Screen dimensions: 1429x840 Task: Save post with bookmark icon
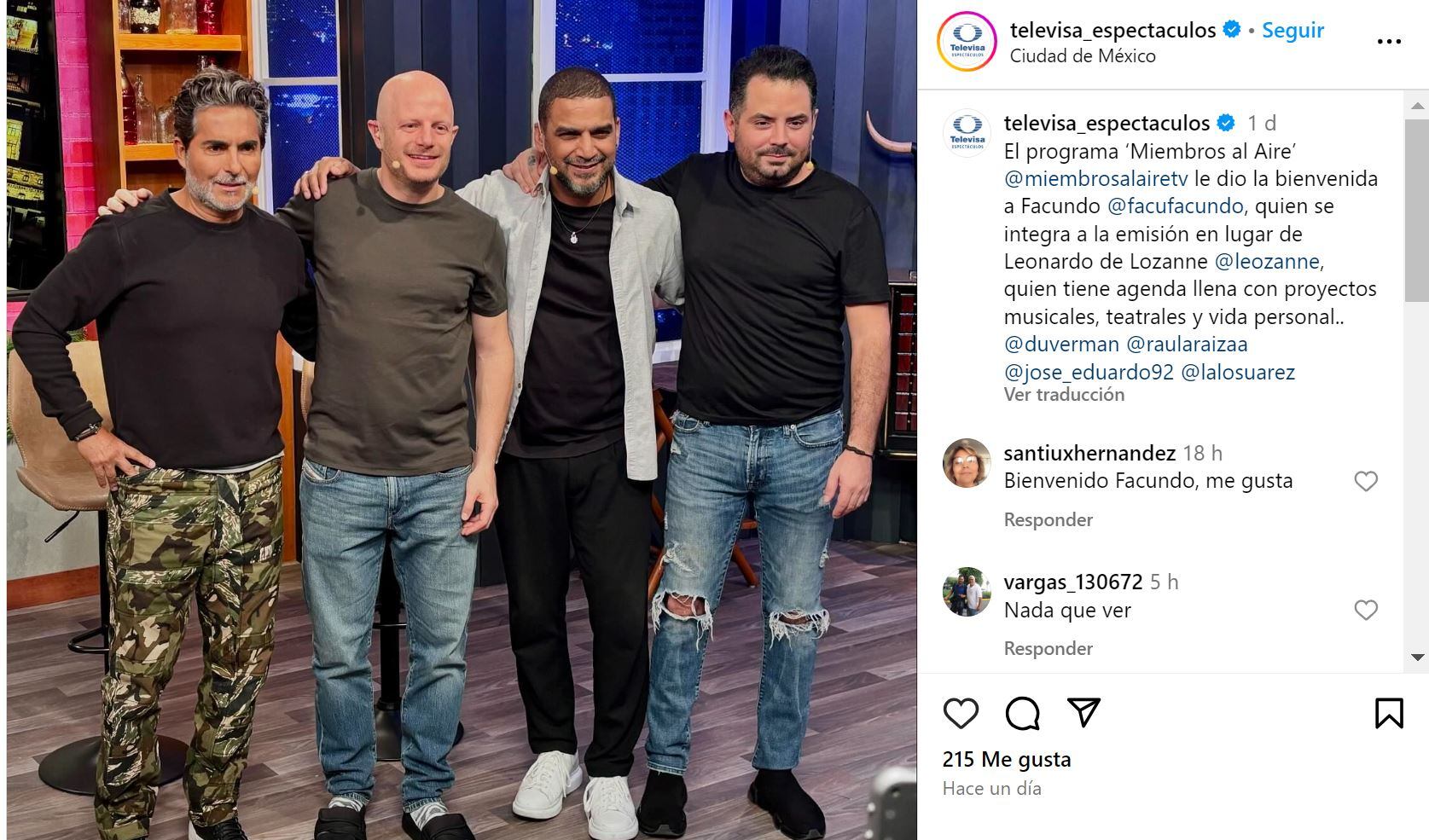pos(1389,713)
